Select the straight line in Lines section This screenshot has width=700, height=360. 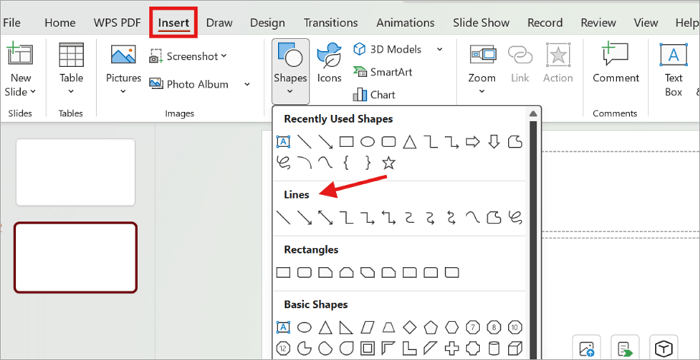coord(284,218)
